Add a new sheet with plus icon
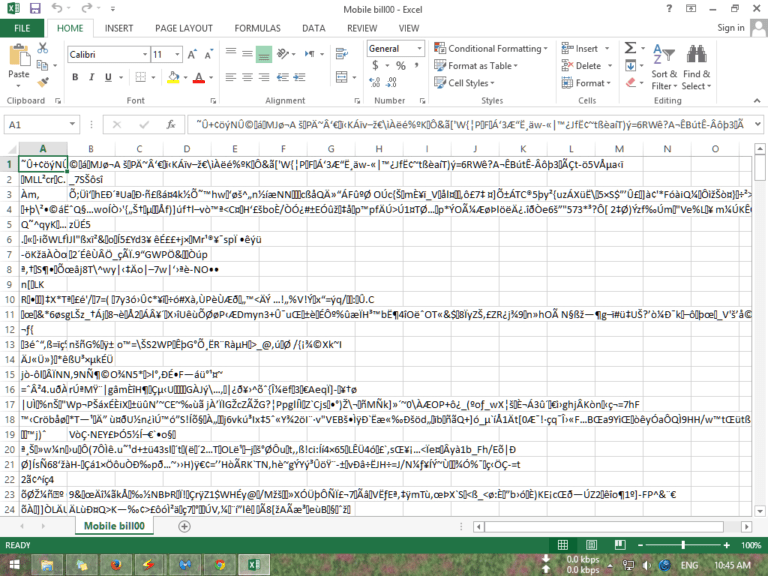This screenshot has height=576, width=768. coord(184,527)
